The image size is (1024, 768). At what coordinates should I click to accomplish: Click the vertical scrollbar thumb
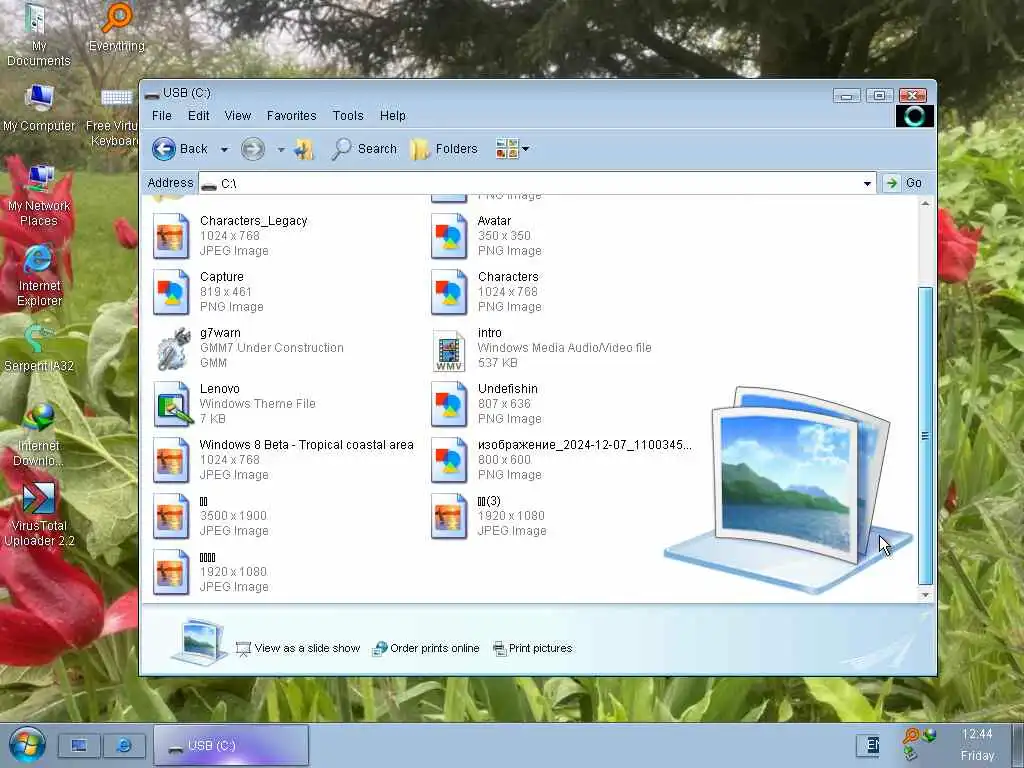(x=925, y=436)
